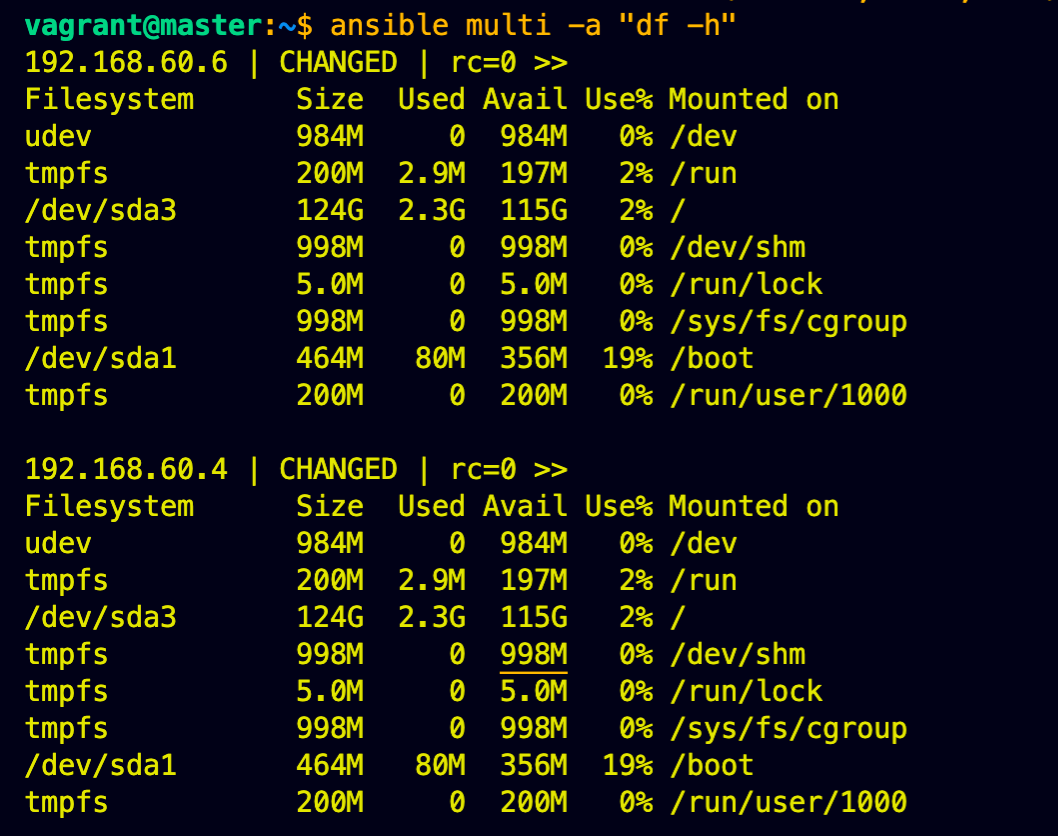Click the first Filesystem column header

109,100
